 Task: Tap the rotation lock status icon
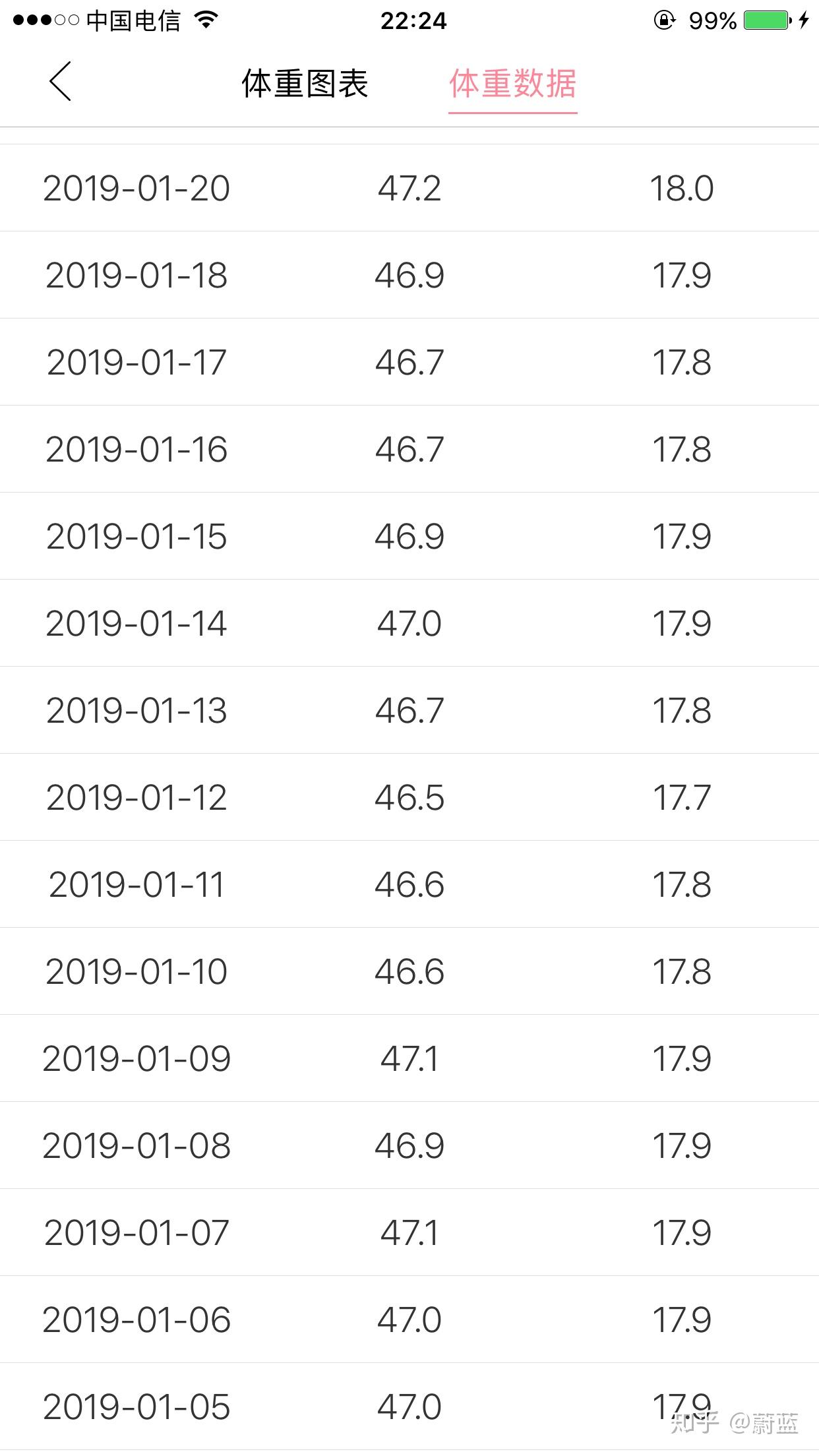(664, 20)
